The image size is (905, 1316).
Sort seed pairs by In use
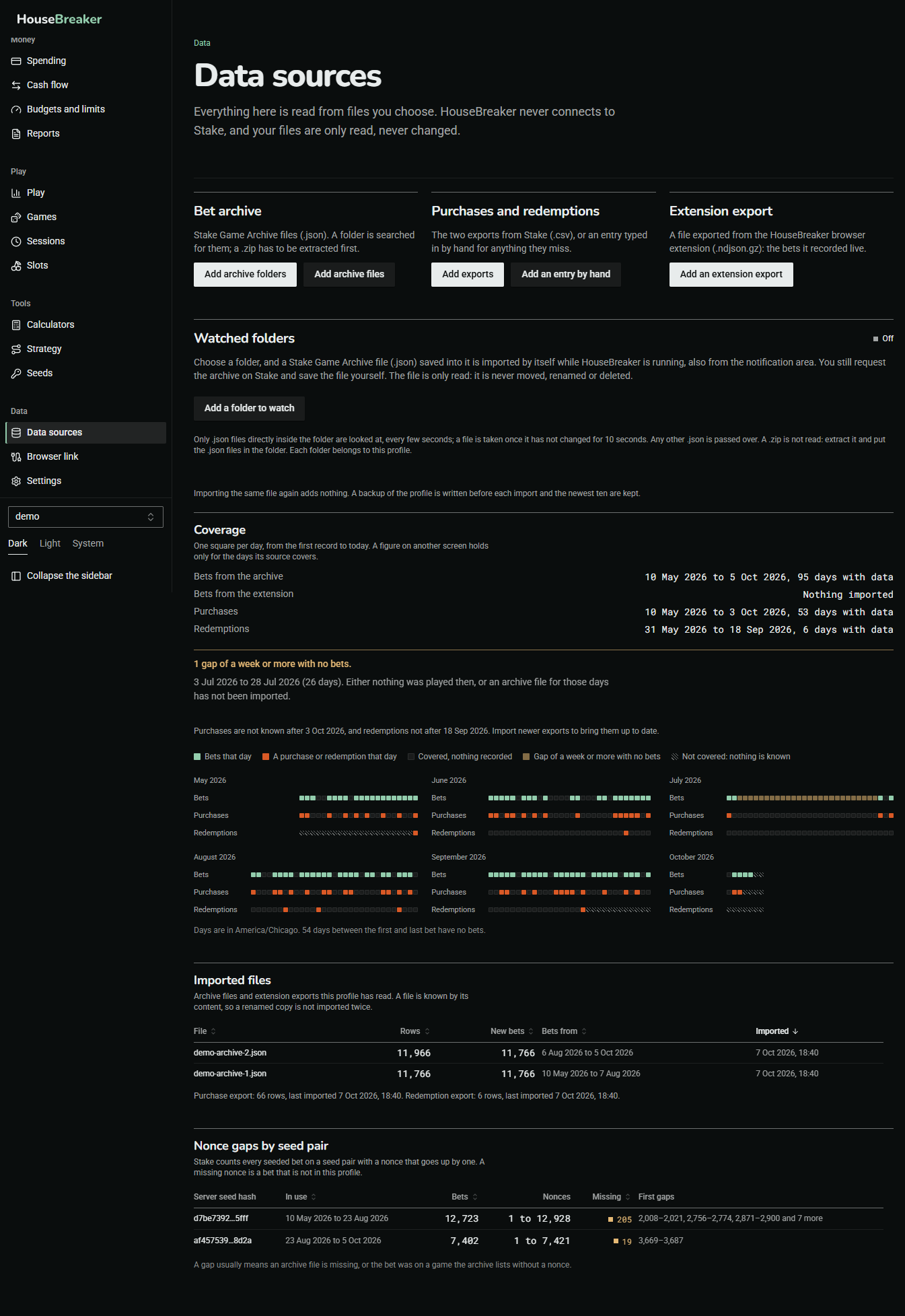[x=301, y=1197]
